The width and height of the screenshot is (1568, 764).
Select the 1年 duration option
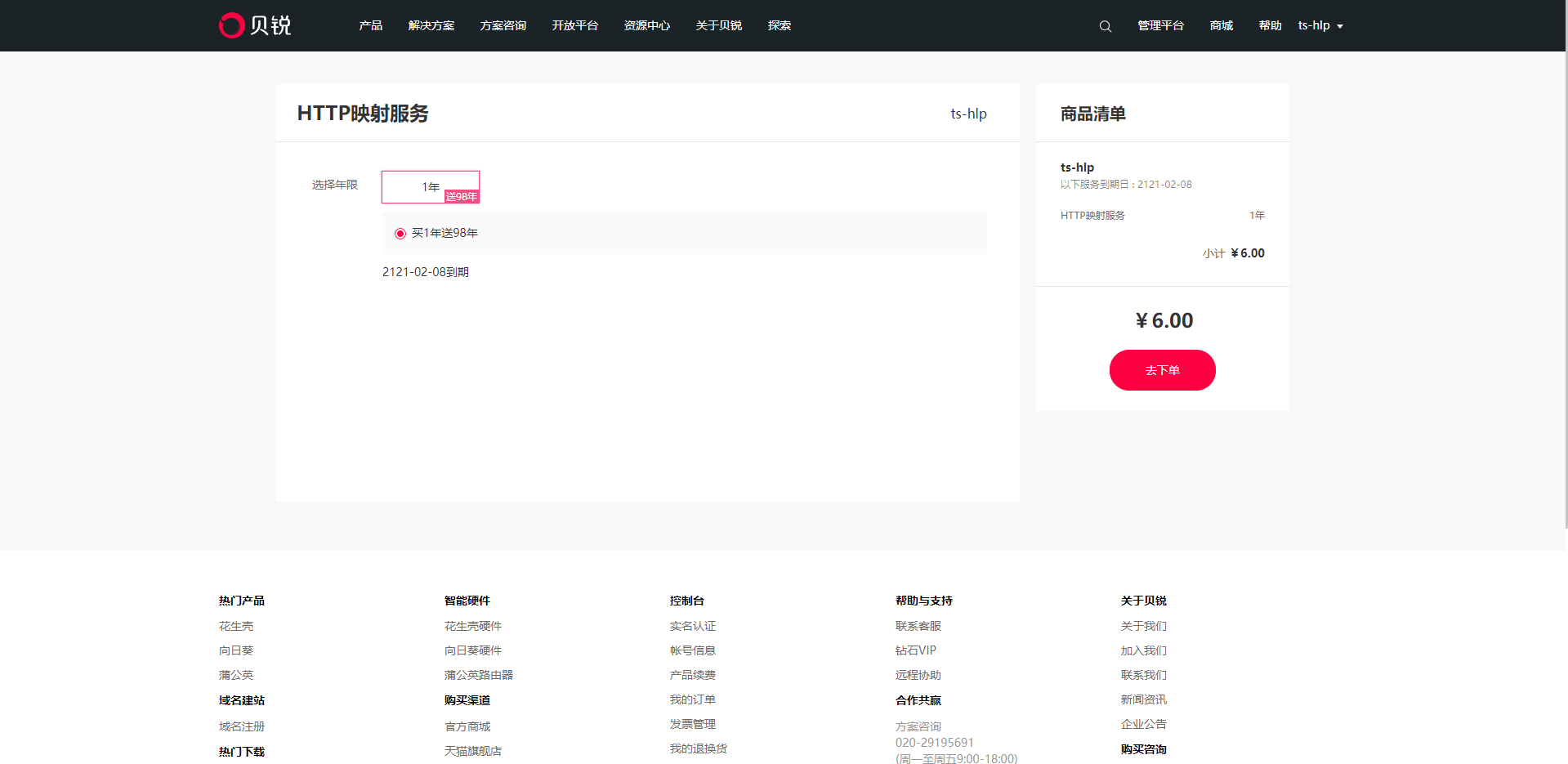coord(431,187)
